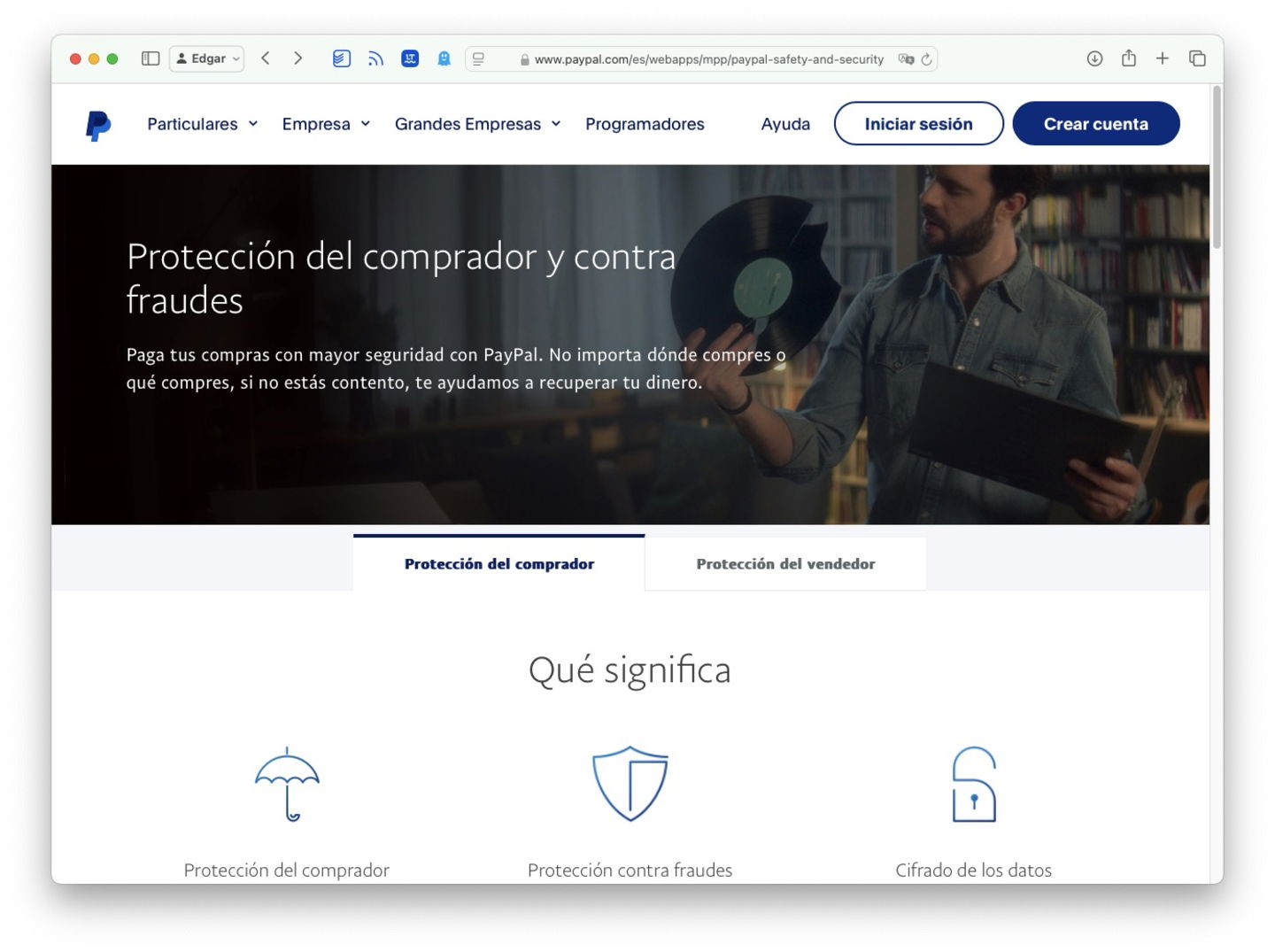1275x952 pixels.
Task: Click the padlock data encryption icon
Action: [974, 785]
